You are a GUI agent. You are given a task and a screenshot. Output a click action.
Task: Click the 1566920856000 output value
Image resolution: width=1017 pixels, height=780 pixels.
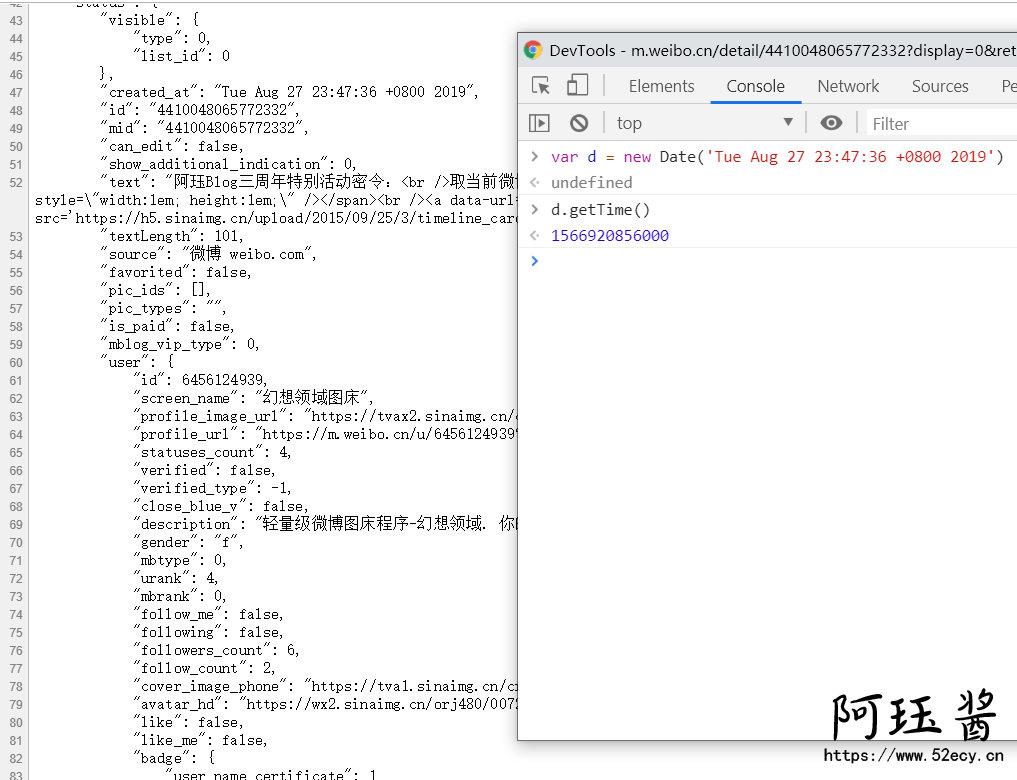point(610,236)
